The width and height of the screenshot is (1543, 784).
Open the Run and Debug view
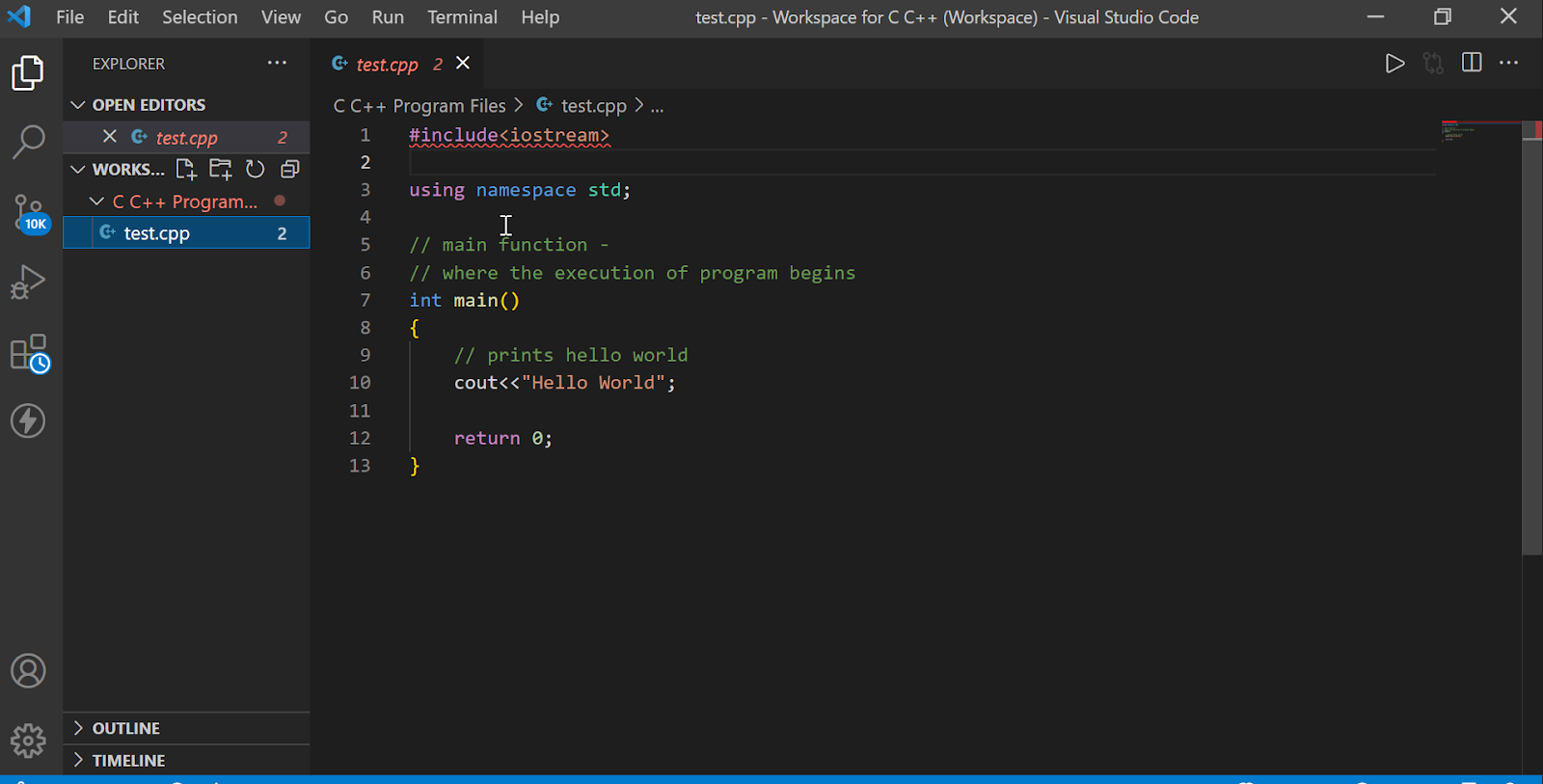click(28, 283)
